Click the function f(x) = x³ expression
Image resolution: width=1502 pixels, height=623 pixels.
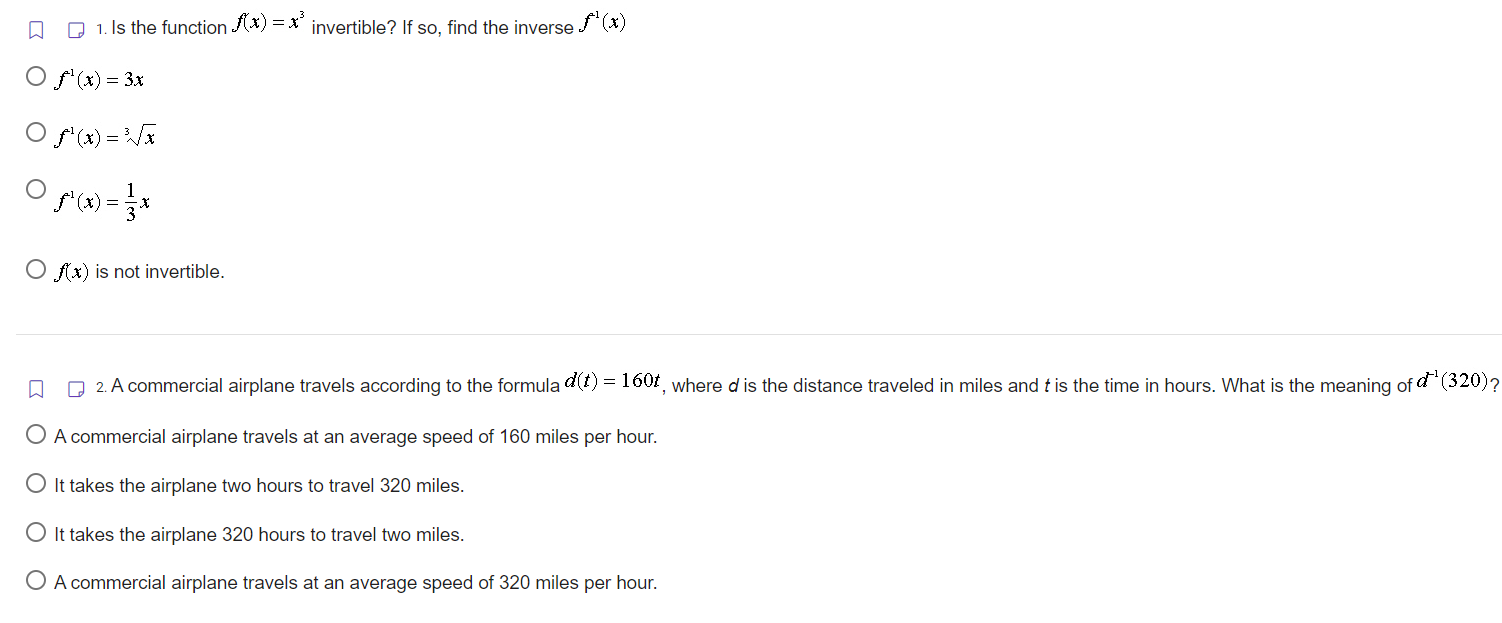click(x=264, y=24)
